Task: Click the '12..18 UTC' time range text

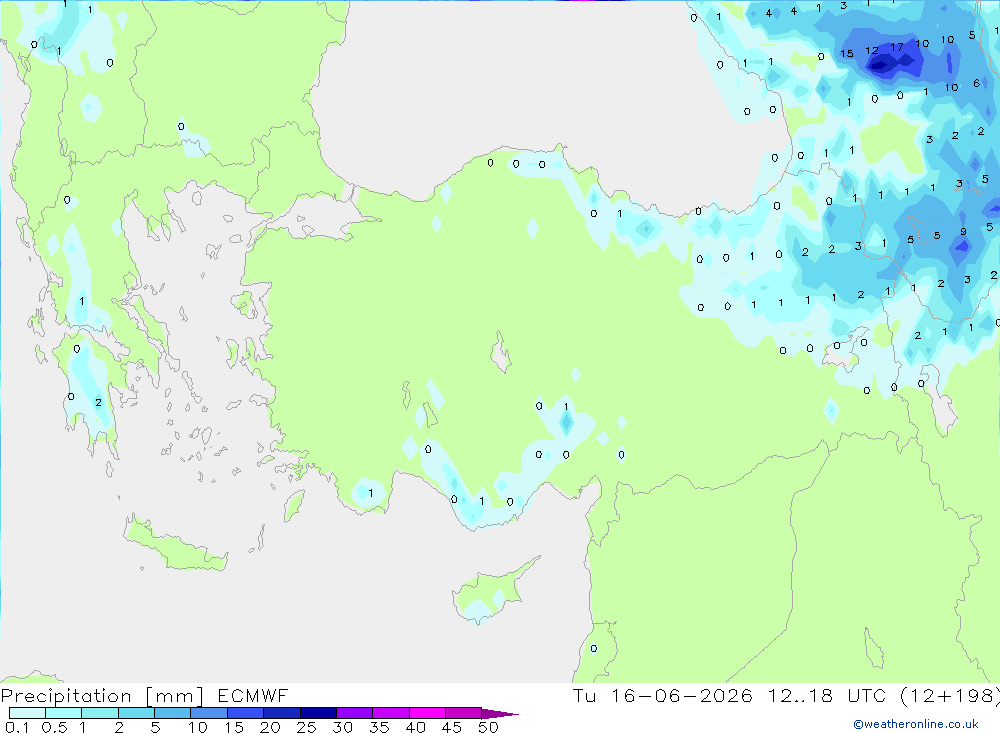Action: pyautogui.click(x=827, y=695)
